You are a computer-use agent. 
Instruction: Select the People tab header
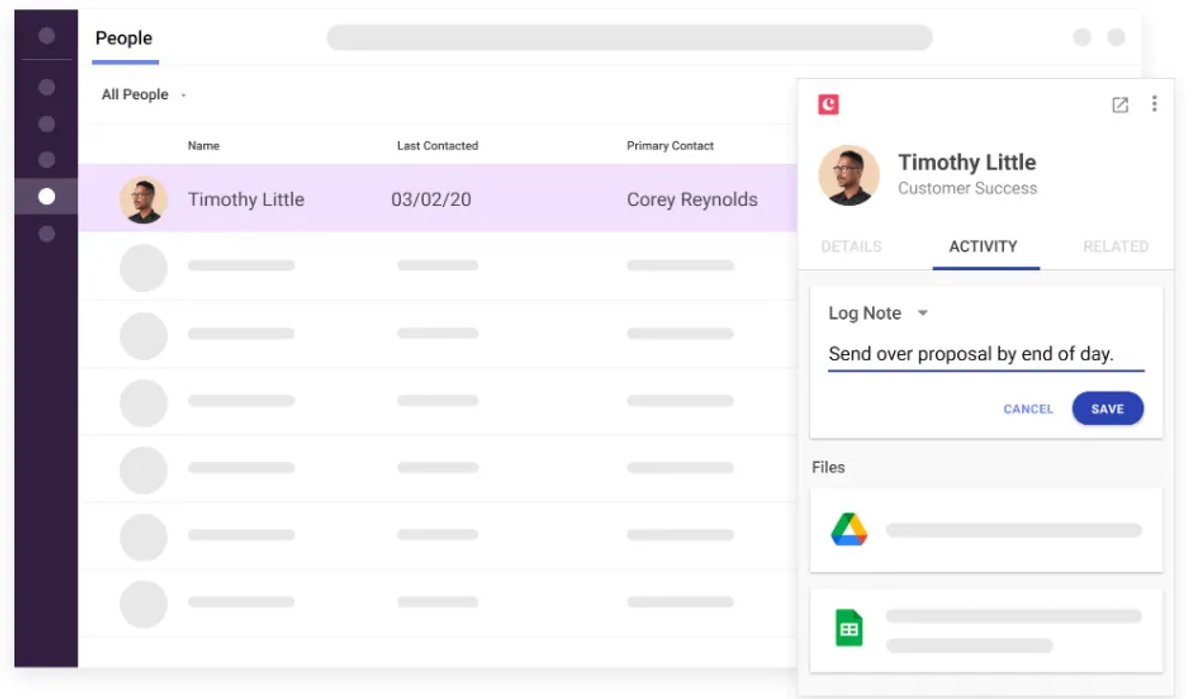tap(124, 38)
